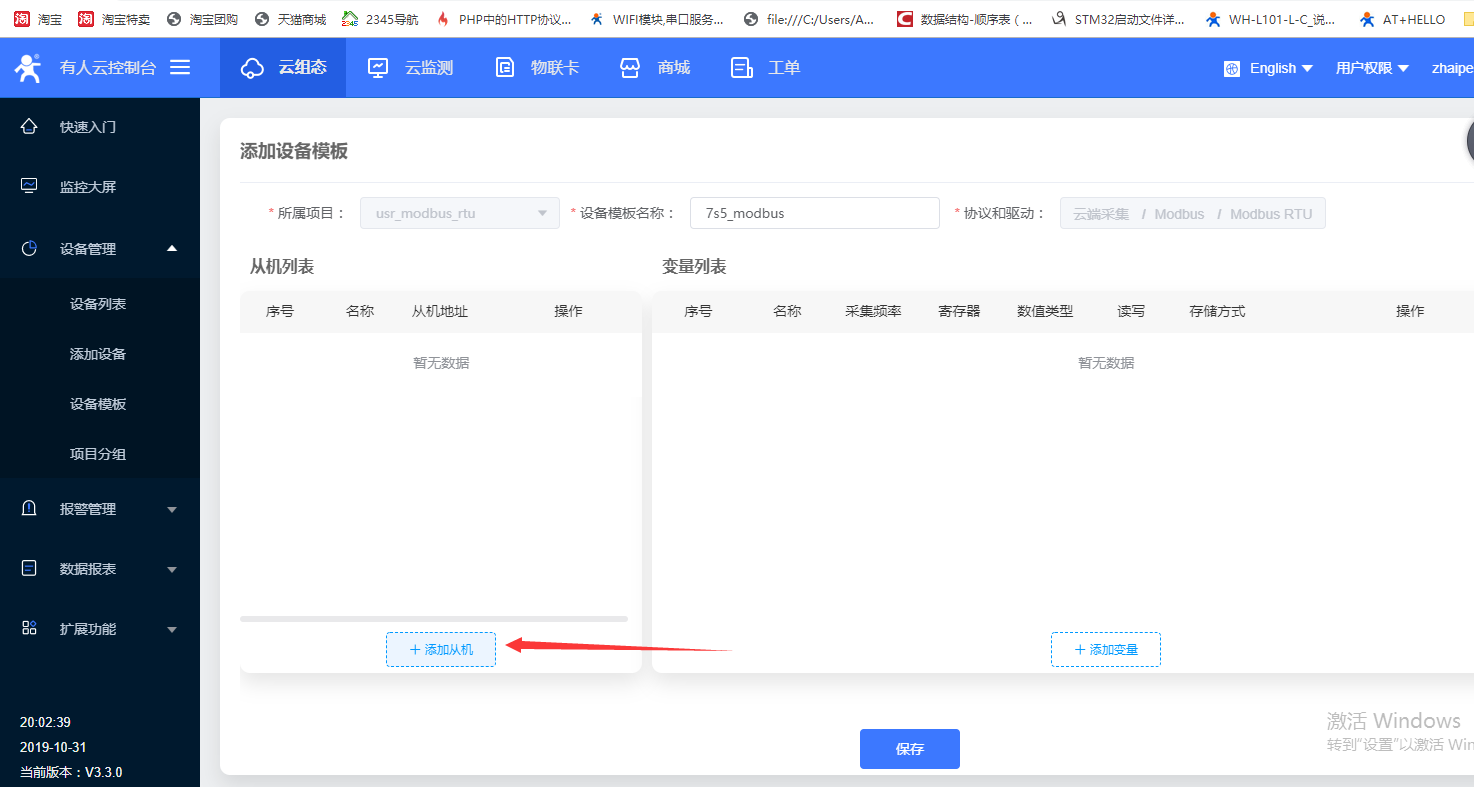Viewport: 1474px width, 787px height.
Task: Click the 设备模板名称 input field
Action: (814, 213)
